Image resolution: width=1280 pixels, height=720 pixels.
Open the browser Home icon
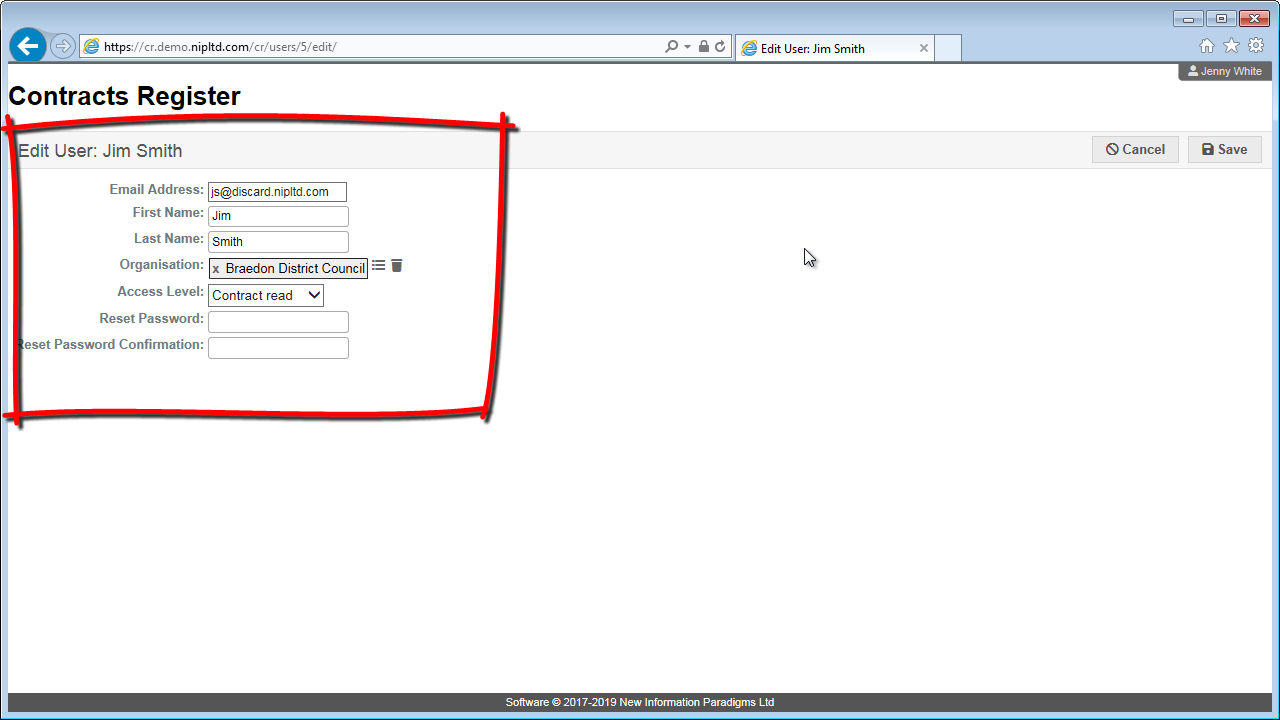[x=1207, y=46]
